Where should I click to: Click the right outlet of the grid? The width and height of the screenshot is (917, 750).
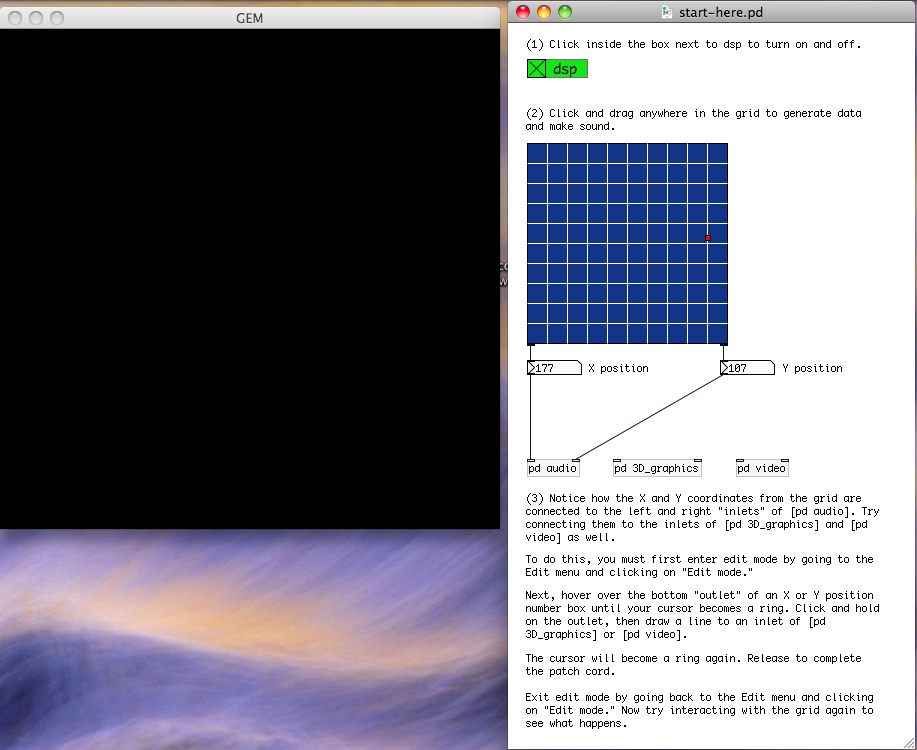(x=724, y=345)
